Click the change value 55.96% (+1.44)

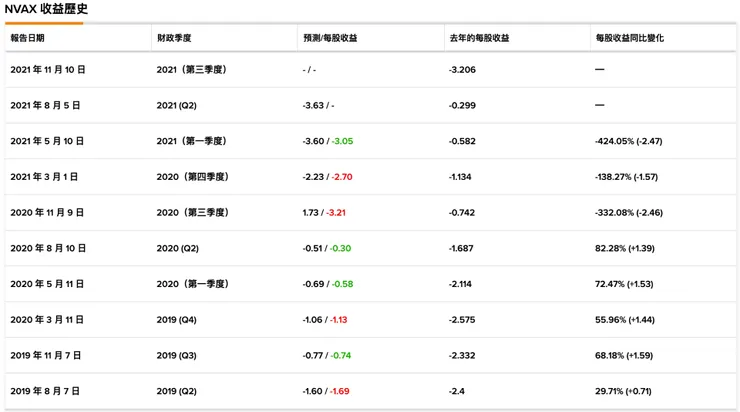(x=625, y=320)
